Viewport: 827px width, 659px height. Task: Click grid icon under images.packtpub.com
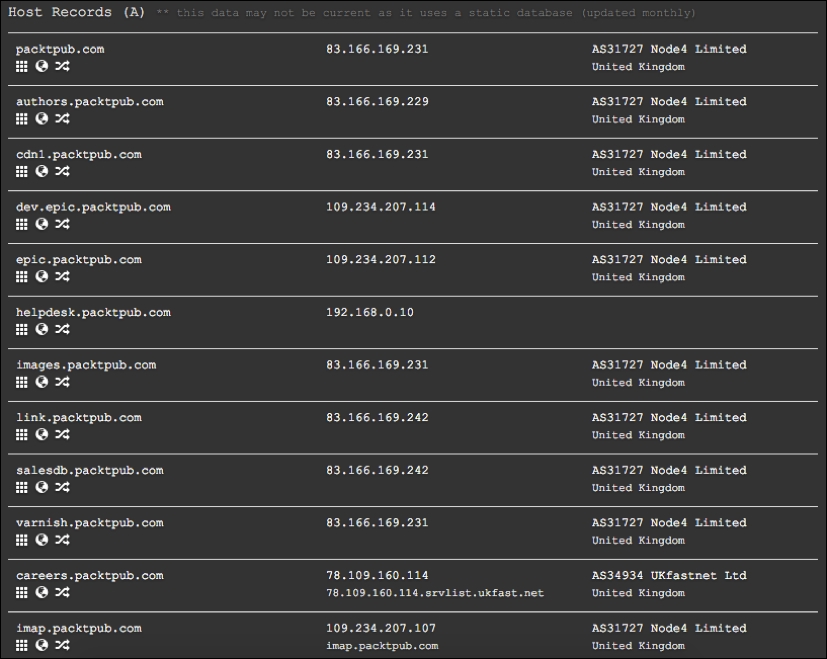(22, 382)
